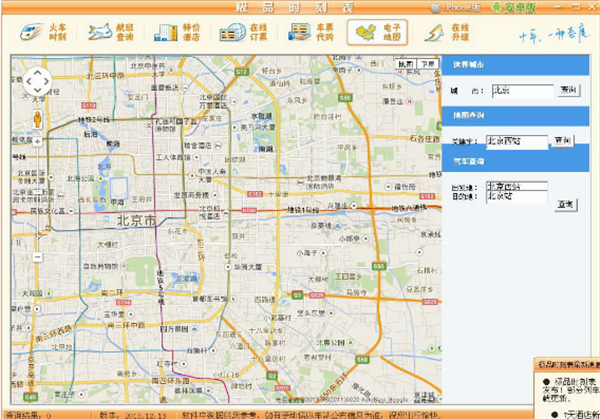Open the 车票代购 ticket purchasing agent tool
Image resolution: width=600 pixels, height=419 pixels.
[307, 32]
